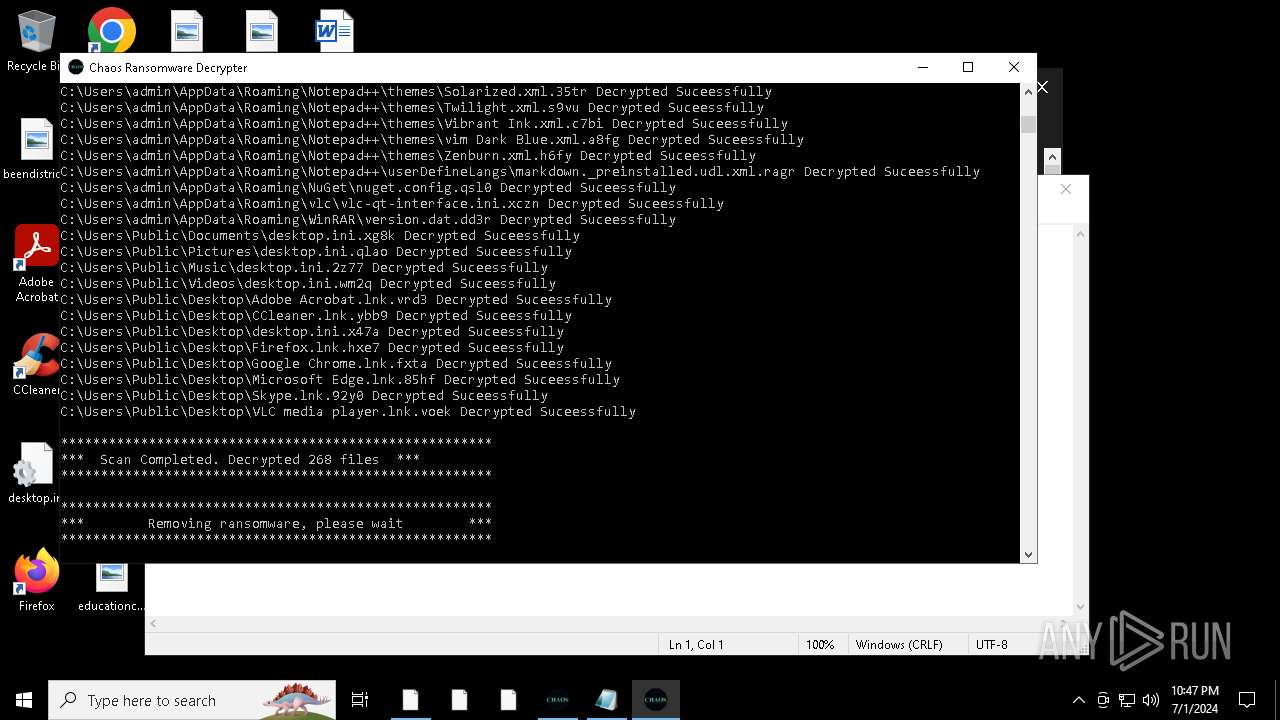The width and height of the screenshot is (1280, 720).
Task: Click Notepad status 'Windows (CRLF)'
Action: [x=899, y=644]
